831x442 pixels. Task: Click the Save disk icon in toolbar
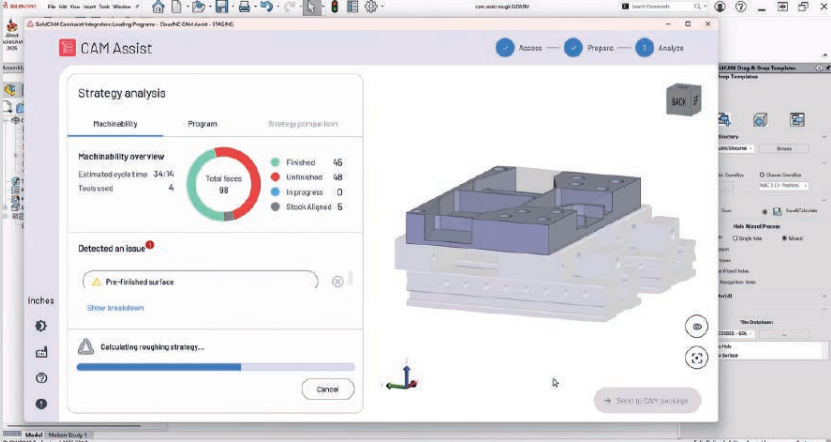[222, 7]
